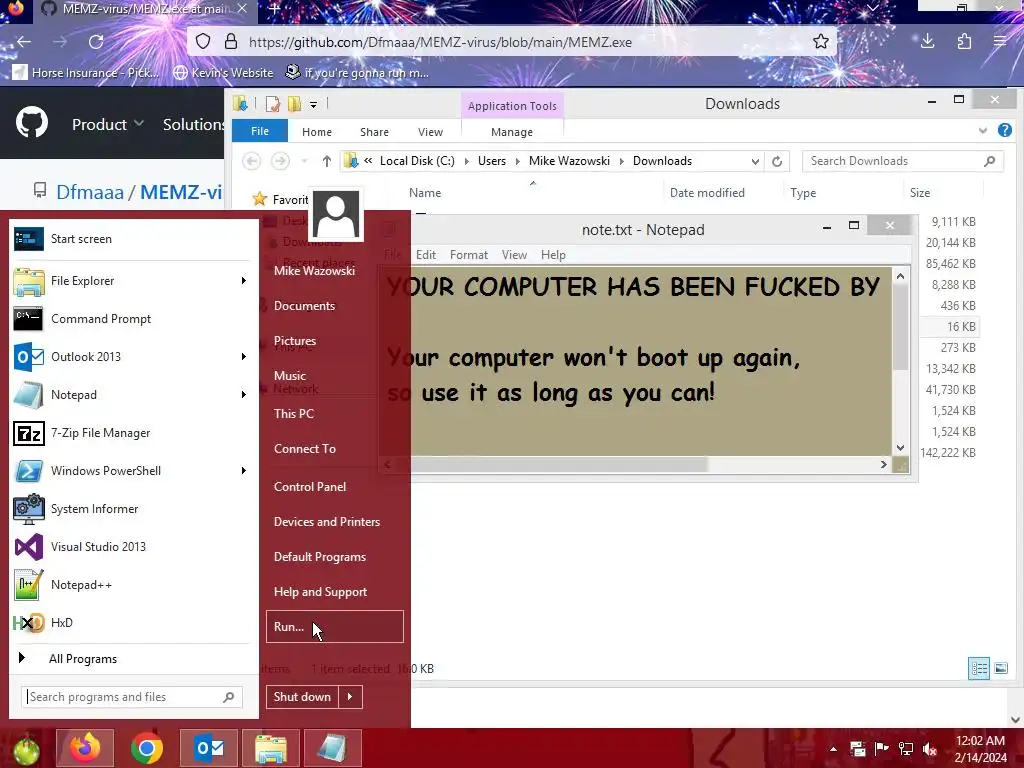Open the network tray icon

tap(906, 749)
